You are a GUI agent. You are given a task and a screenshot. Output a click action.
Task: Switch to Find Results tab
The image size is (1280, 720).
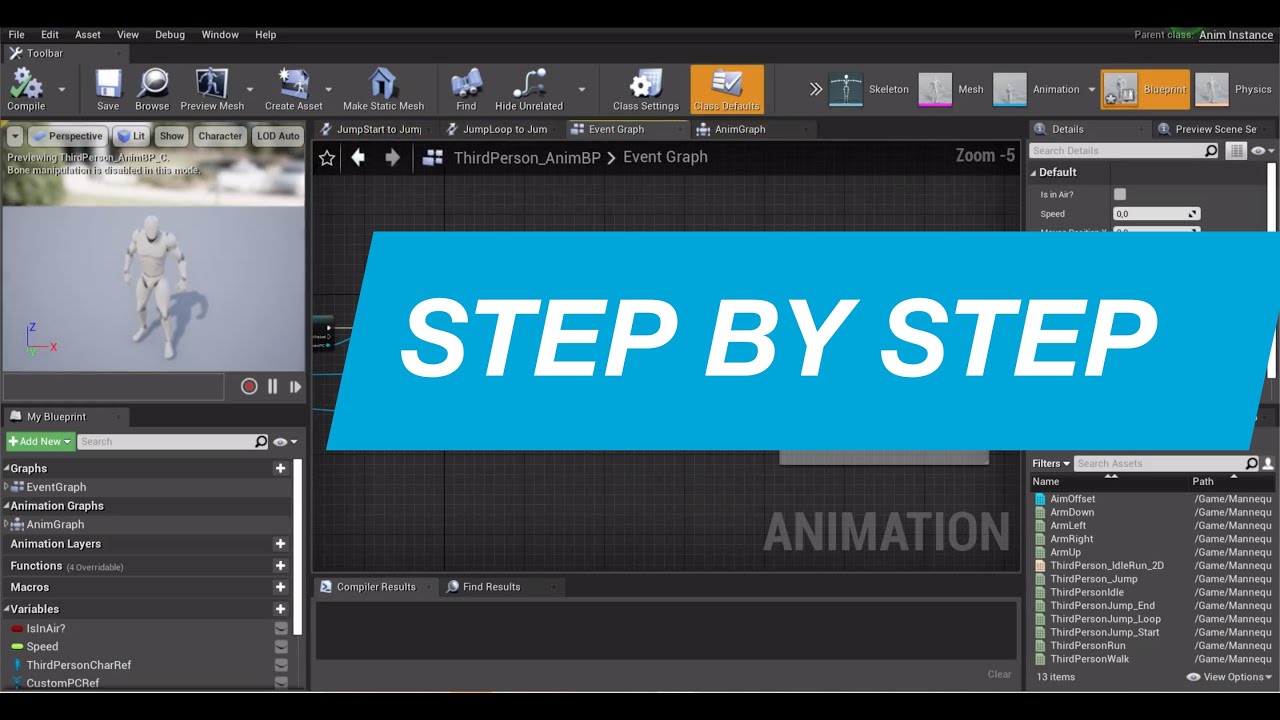(x=492, y=587)
